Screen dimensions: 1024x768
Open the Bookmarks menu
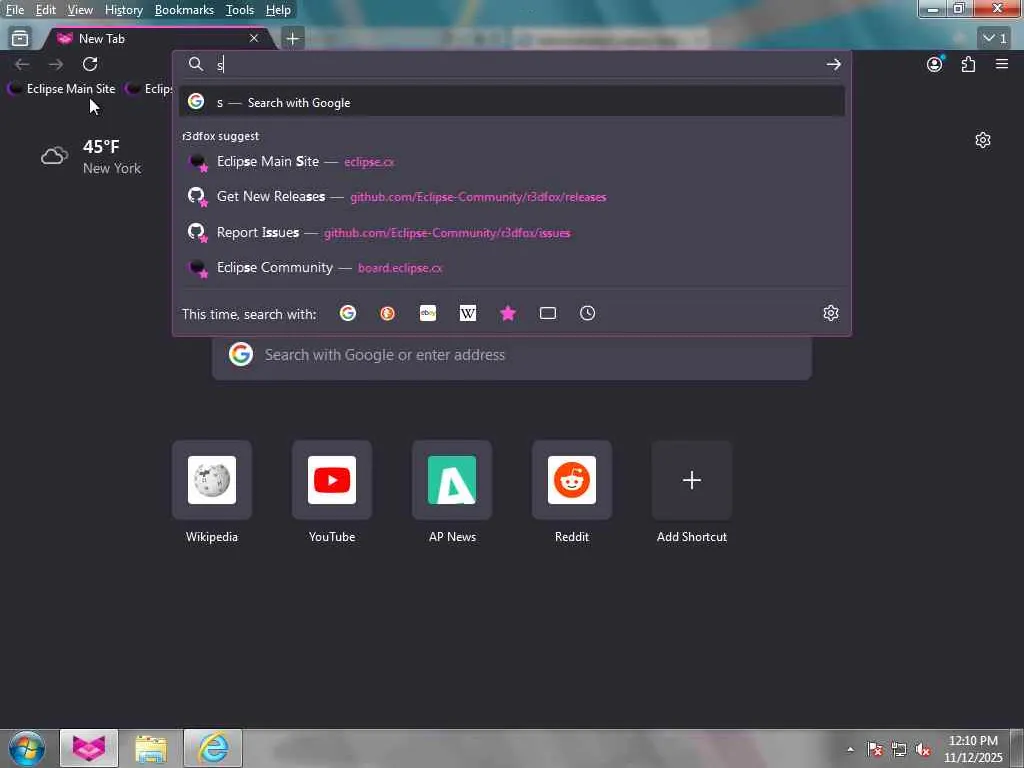(x=184, y=10)
